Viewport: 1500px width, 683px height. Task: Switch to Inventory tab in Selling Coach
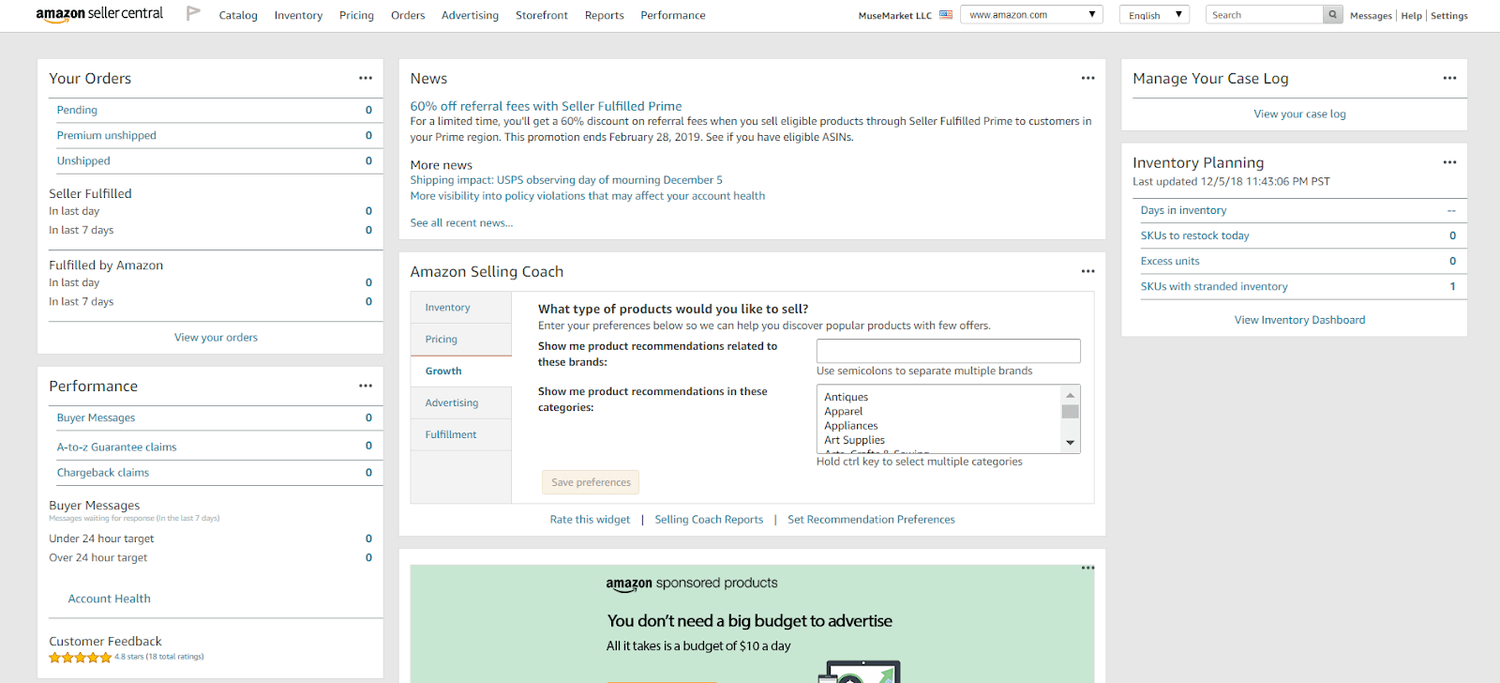point(461,307)
